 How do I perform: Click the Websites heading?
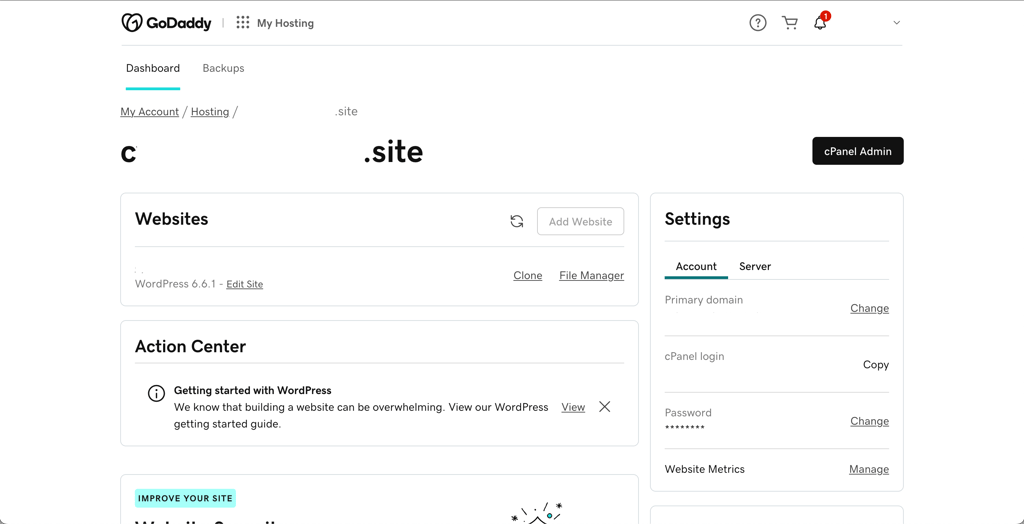tap(172, 219)
